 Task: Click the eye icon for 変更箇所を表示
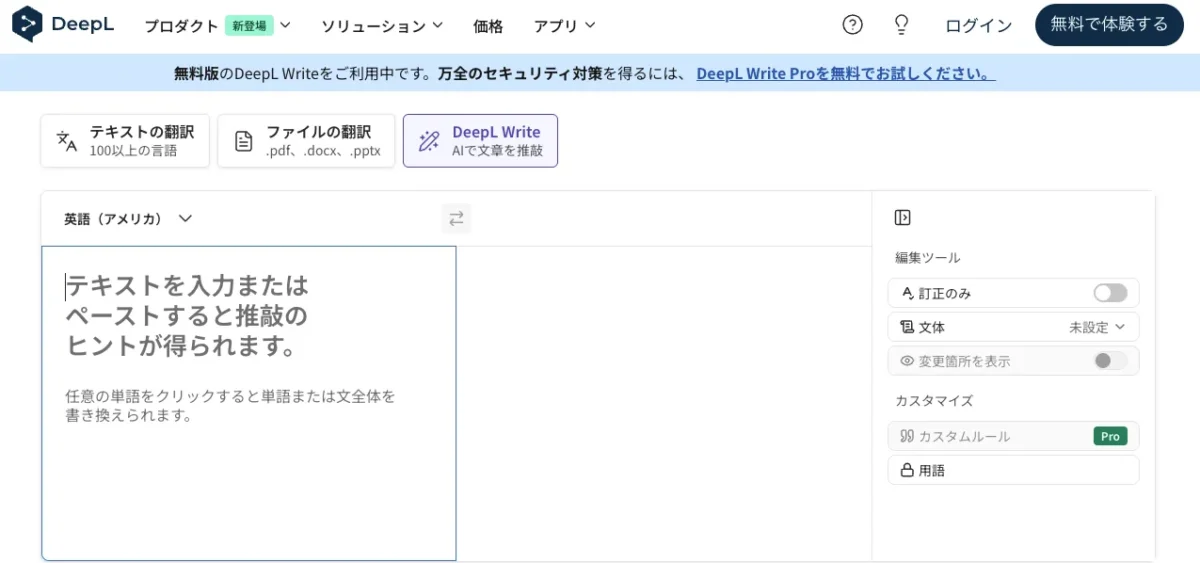point(907,361)
